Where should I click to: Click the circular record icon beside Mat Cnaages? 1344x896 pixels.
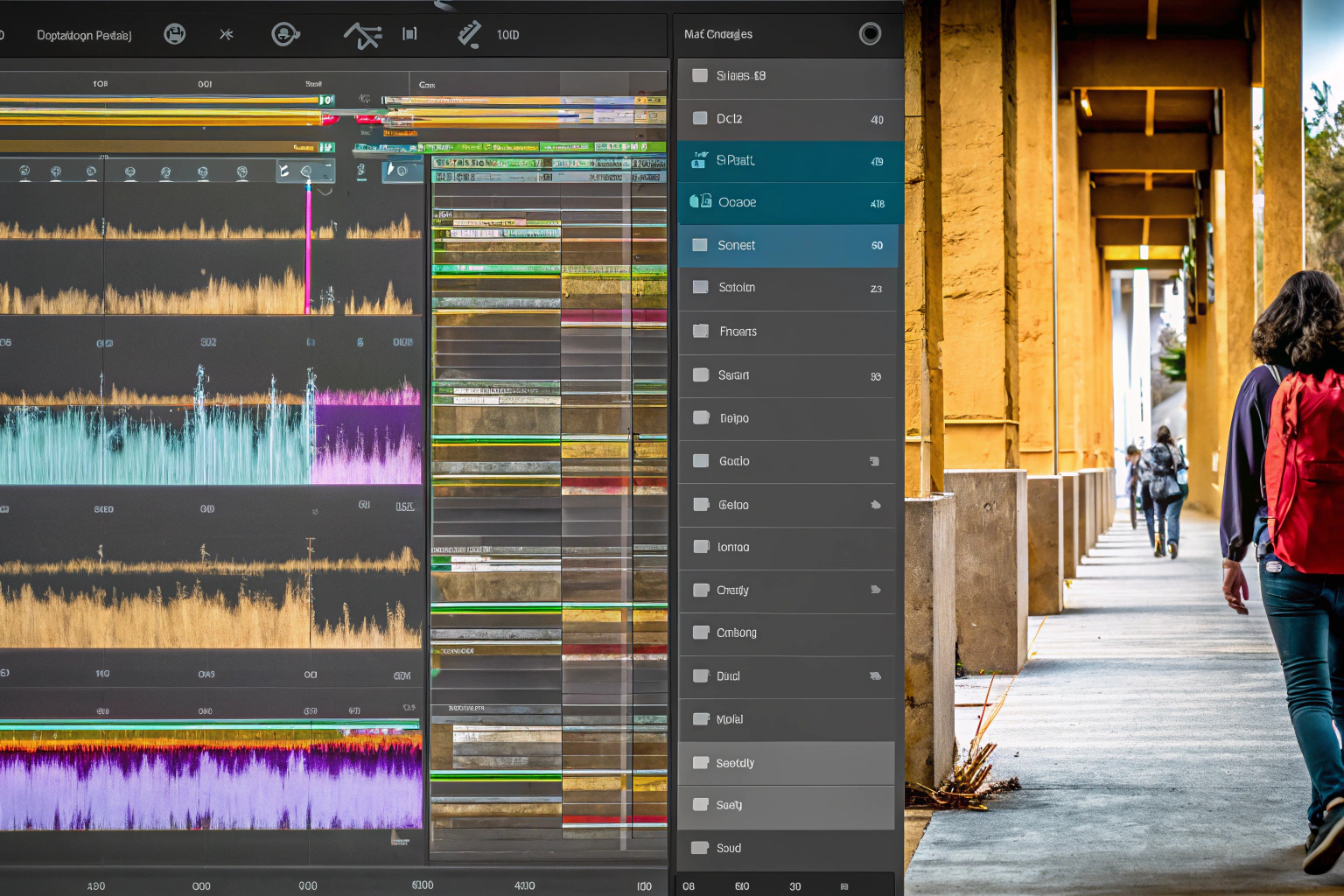point(870,34)
